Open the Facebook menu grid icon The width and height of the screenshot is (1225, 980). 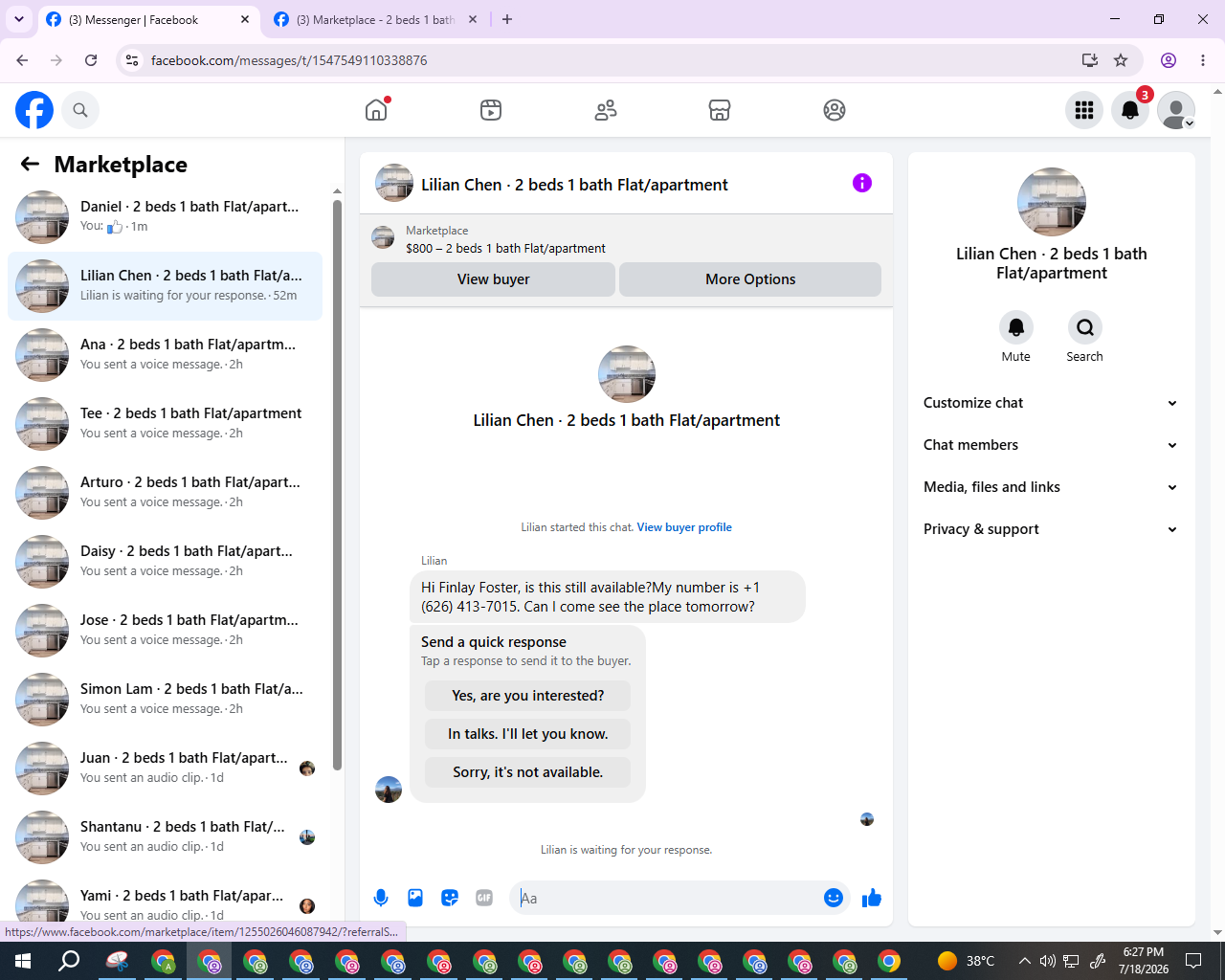point(1084,110)
